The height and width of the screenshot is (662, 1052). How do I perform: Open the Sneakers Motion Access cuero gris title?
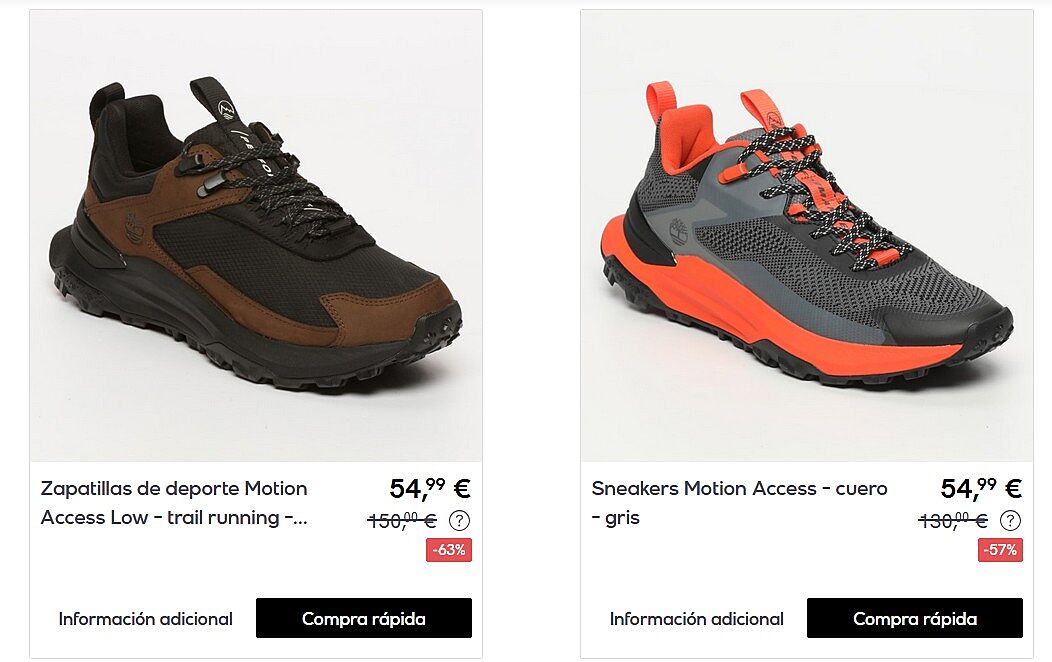coord(739,503)
